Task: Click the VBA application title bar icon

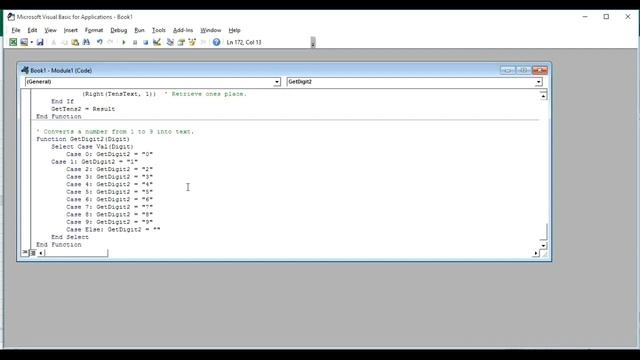Action: click(11, 17)
